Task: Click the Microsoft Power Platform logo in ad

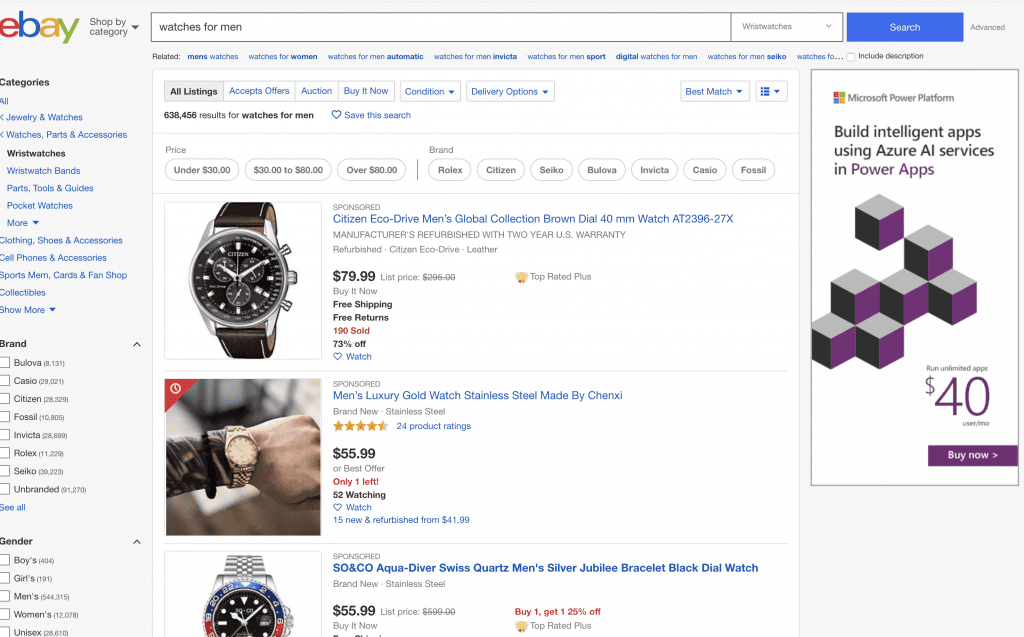Action: click(x=893, y=98)
